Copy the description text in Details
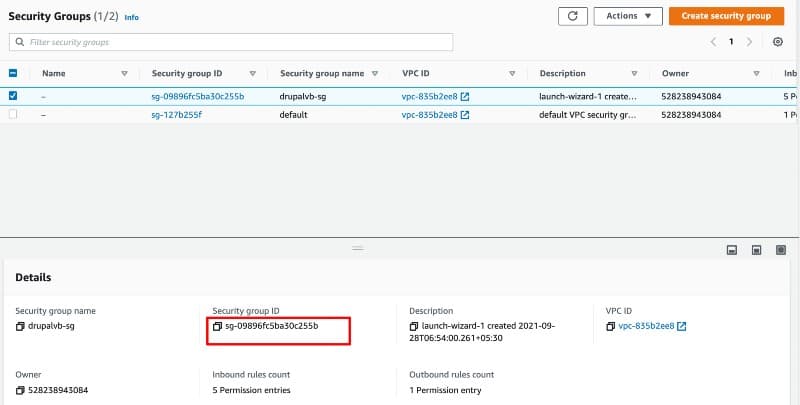 pyautogui.click(x=414, y=327)
